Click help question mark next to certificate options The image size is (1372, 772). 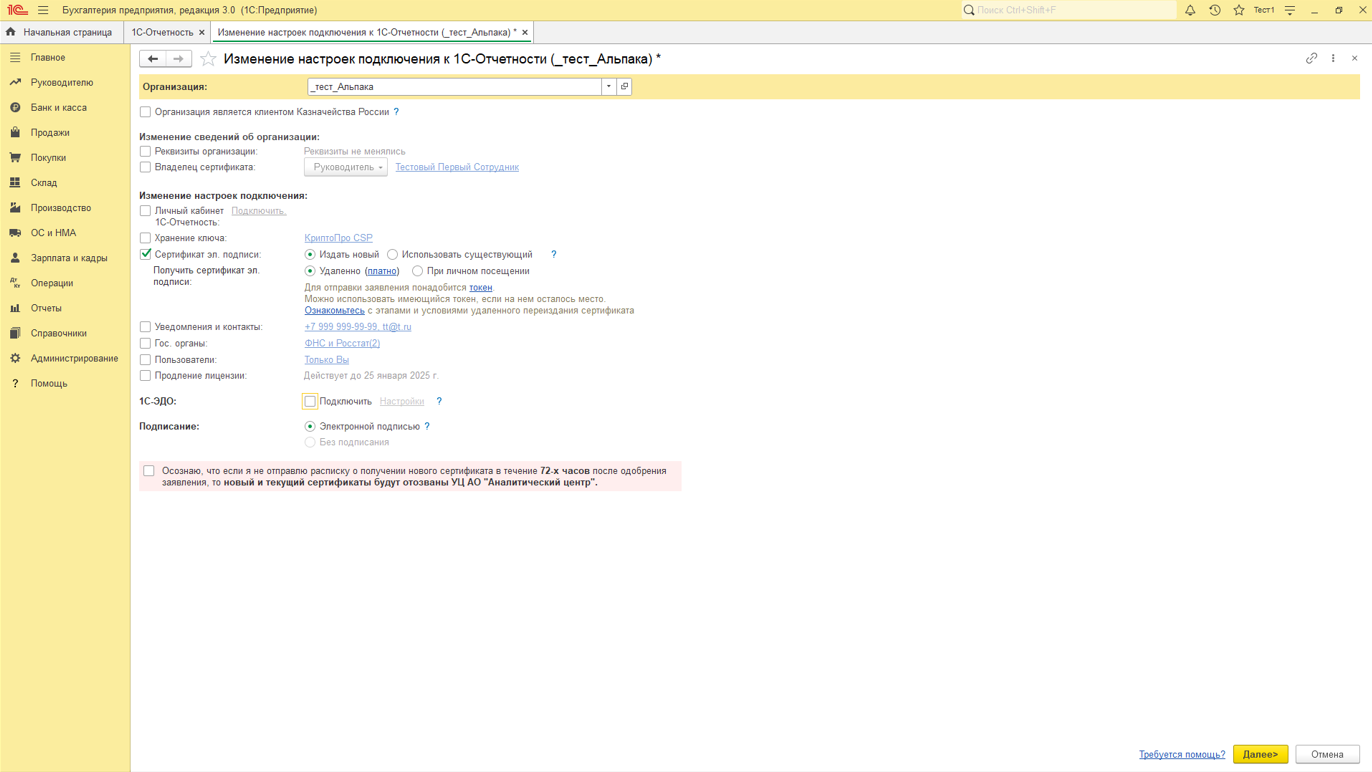point(554,255)
